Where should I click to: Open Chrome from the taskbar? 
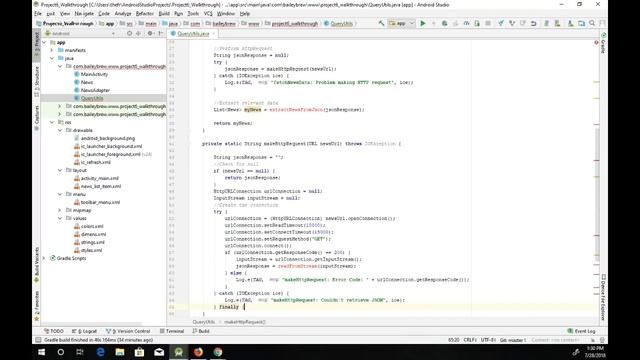tap(218, 352)
